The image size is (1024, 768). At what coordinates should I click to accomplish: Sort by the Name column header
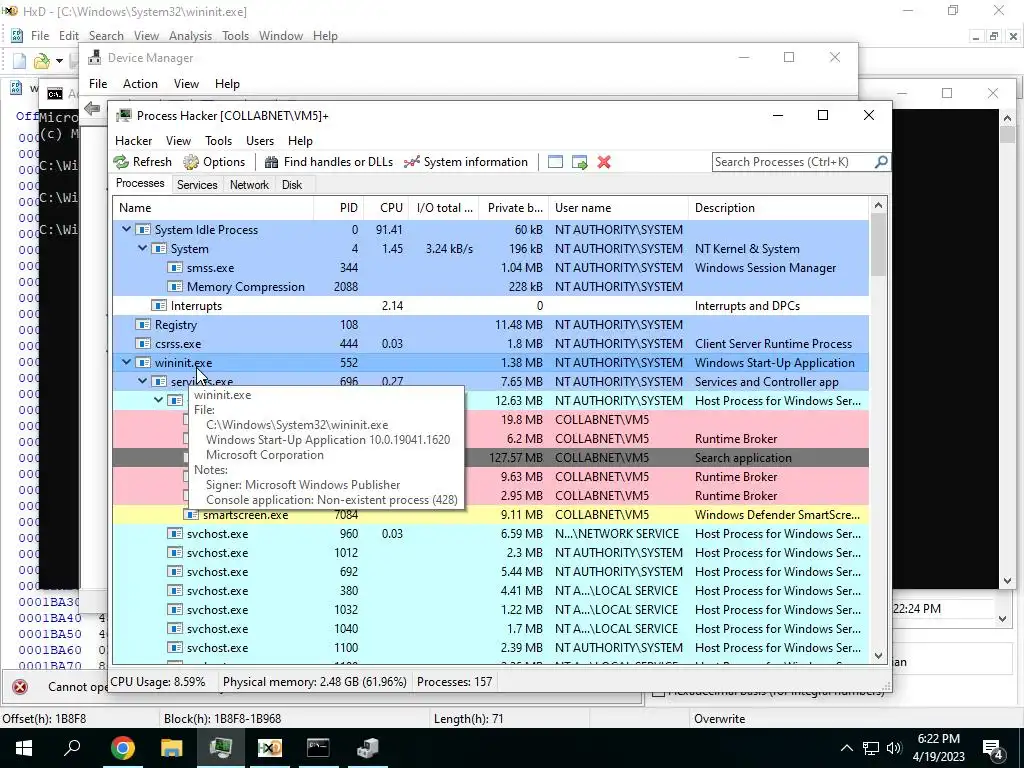[x=213, y=208]
